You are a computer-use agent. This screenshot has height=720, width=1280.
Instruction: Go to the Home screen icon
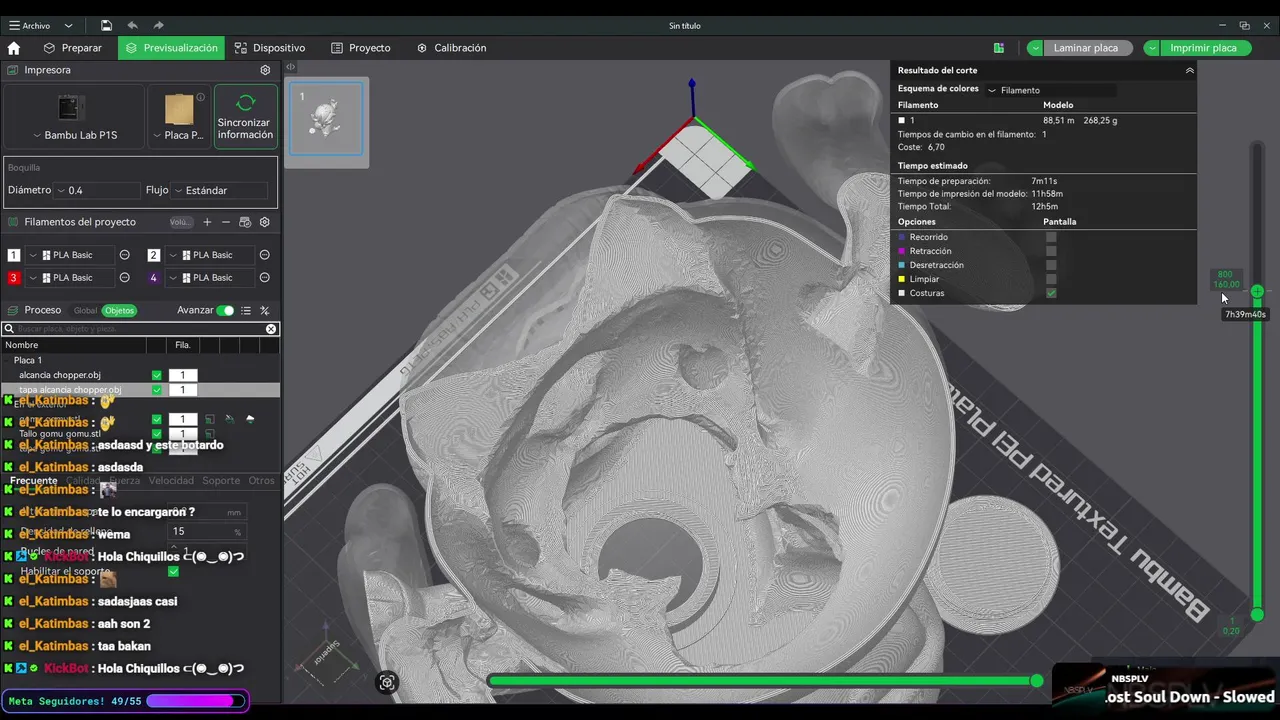(14, 48)
